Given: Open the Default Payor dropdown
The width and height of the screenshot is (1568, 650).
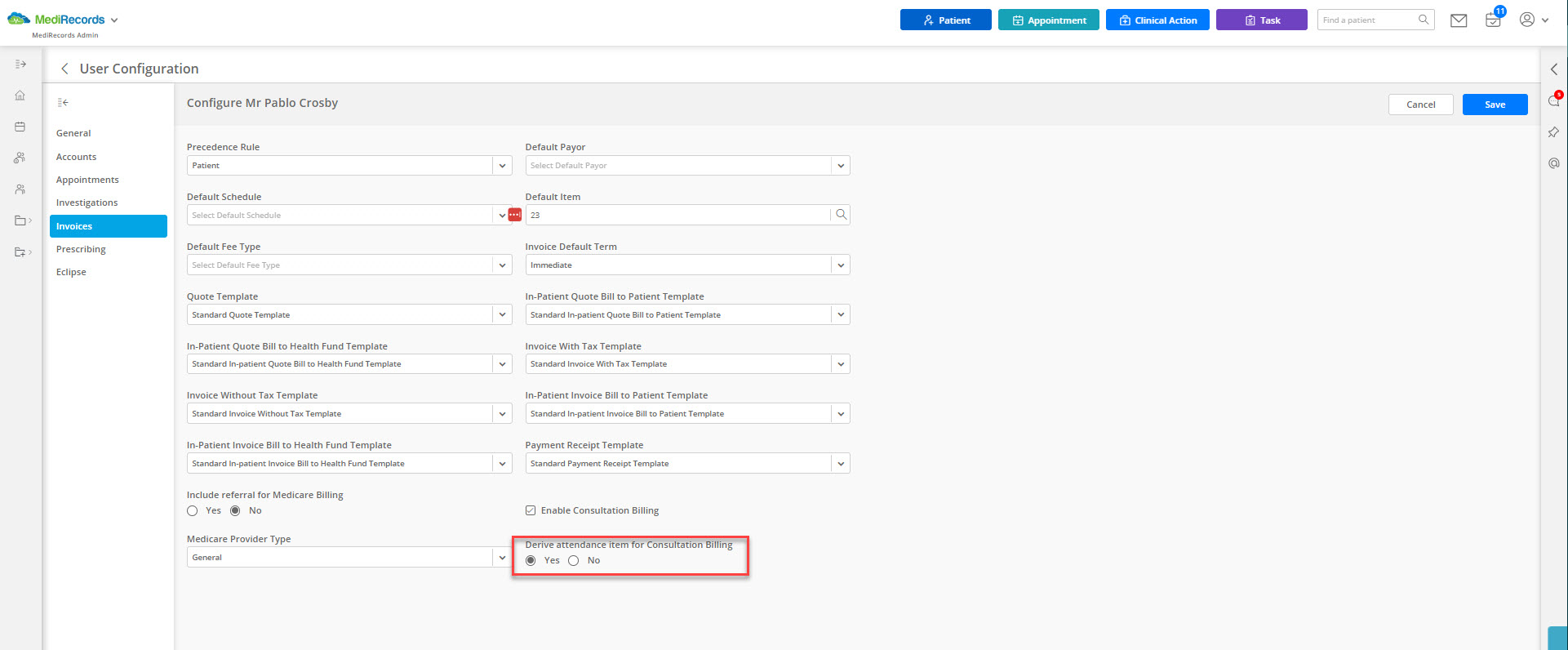Looking at the screenshot, I should point(687,166).
